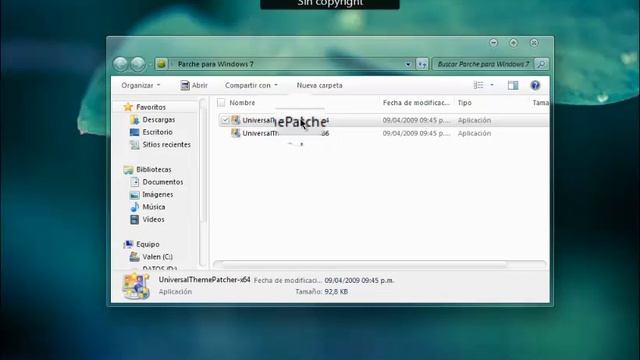The height and width of the screenshot is (360, 640).
Task: Click the Bibliotecas library icon
Action: click(128, 169)
